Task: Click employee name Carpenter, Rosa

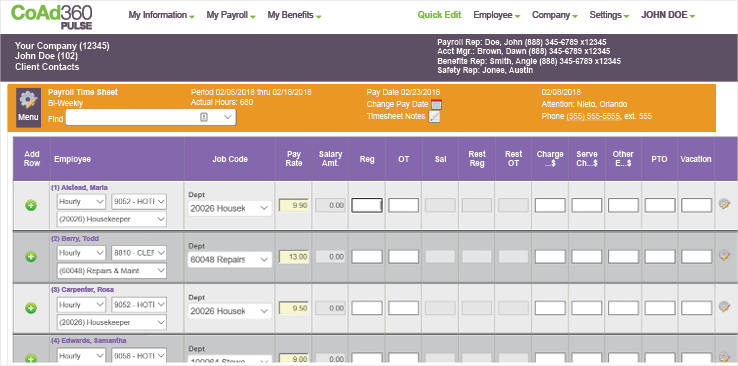Action: coord(82,289)
